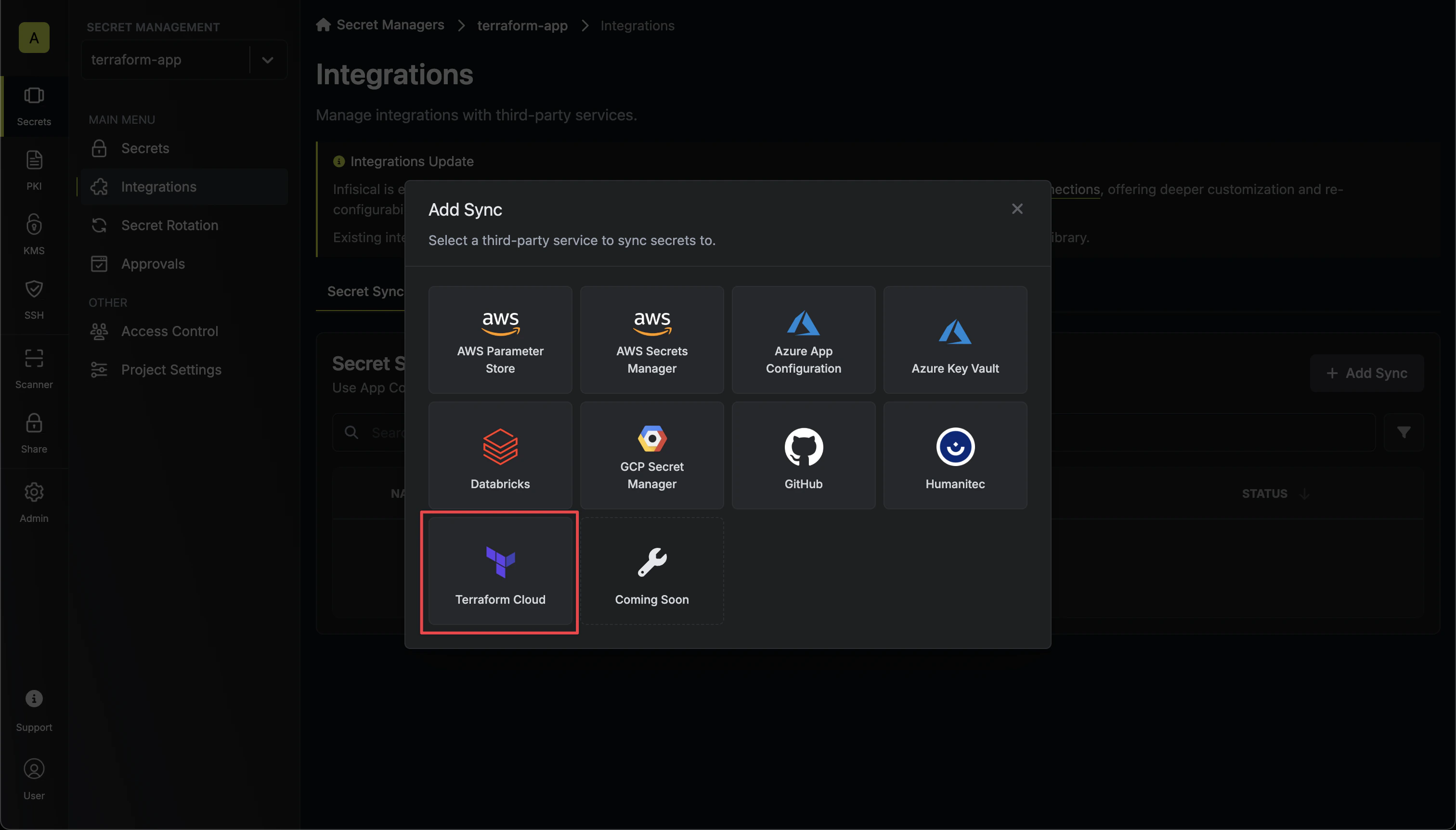
Task: Open Secrets in the main menu
Action: coord(184,148)
